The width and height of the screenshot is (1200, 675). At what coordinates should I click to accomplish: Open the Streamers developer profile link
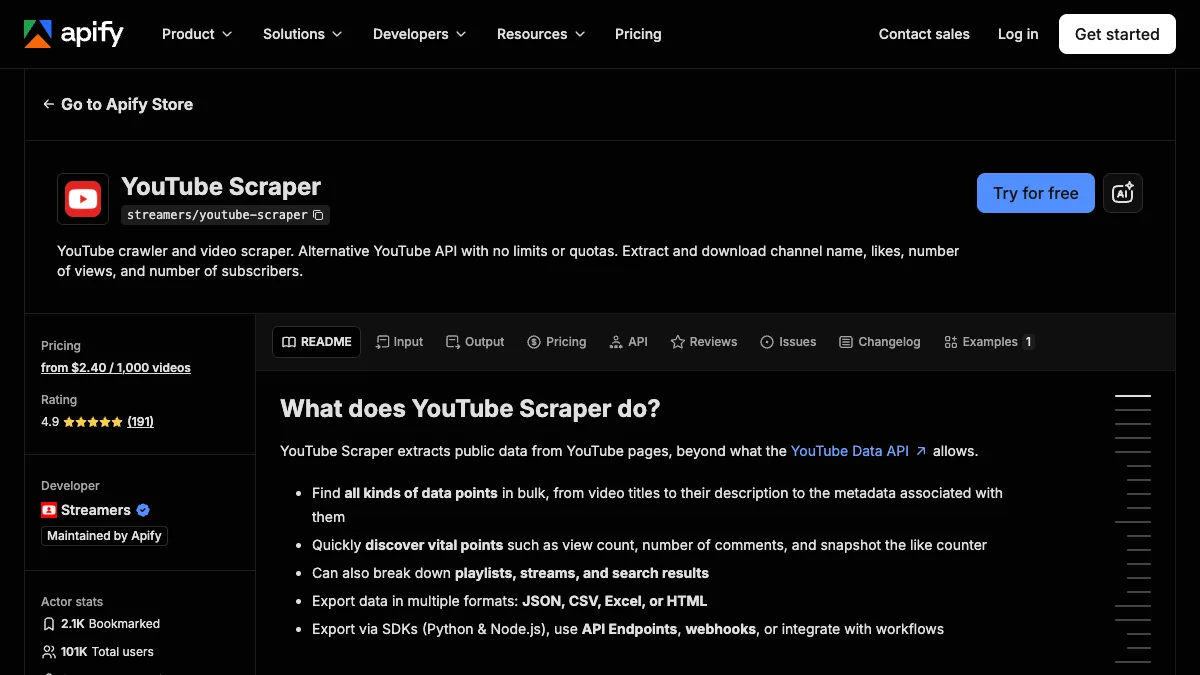click(x=96, y=510)
